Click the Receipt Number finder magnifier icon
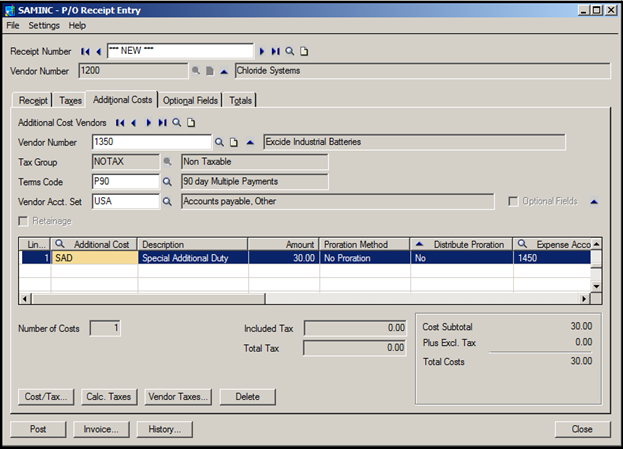The width and height of the screenshot is (623, 449). coord(290,50)
